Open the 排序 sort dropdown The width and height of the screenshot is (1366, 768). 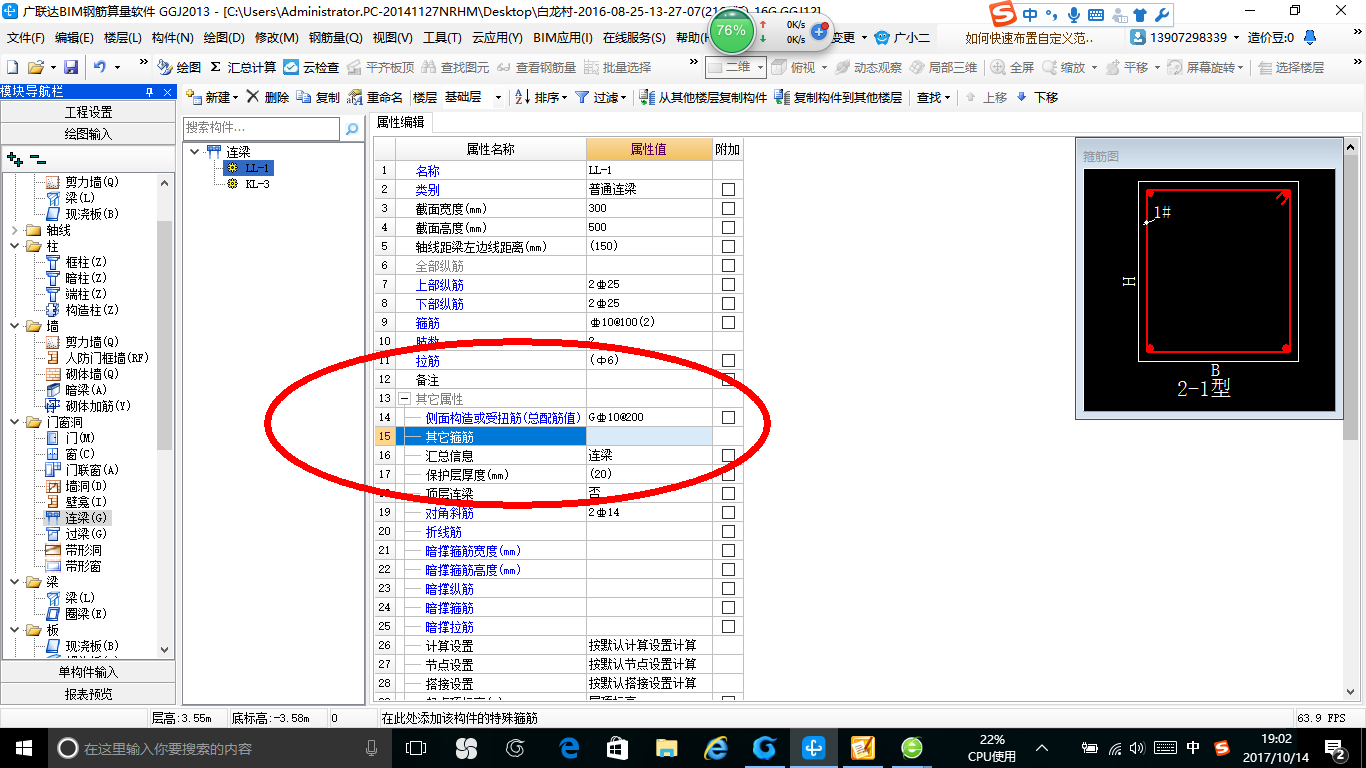[564, 97]
